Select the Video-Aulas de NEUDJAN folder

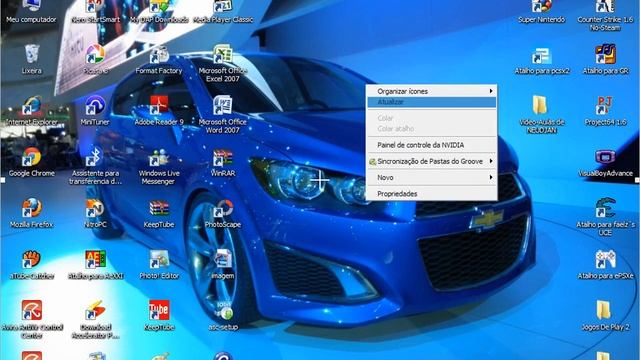pyautogui.click(x=540, y=106)
